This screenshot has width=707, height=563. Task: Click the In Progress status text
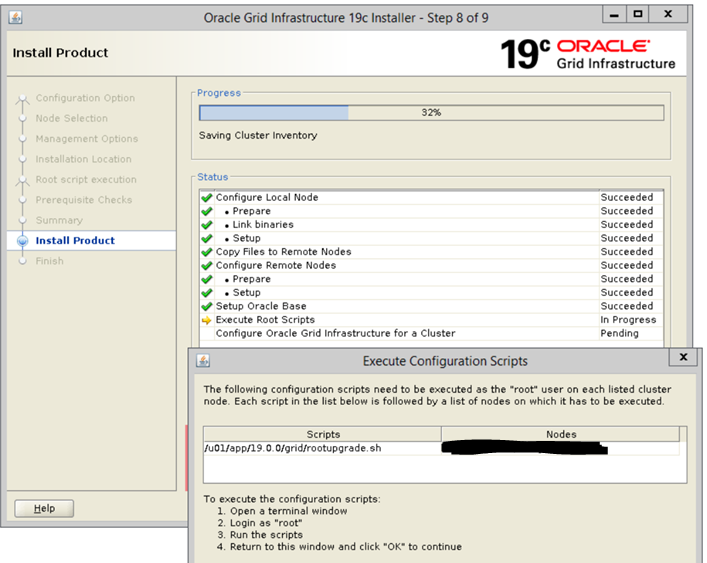tap(628, 320)
